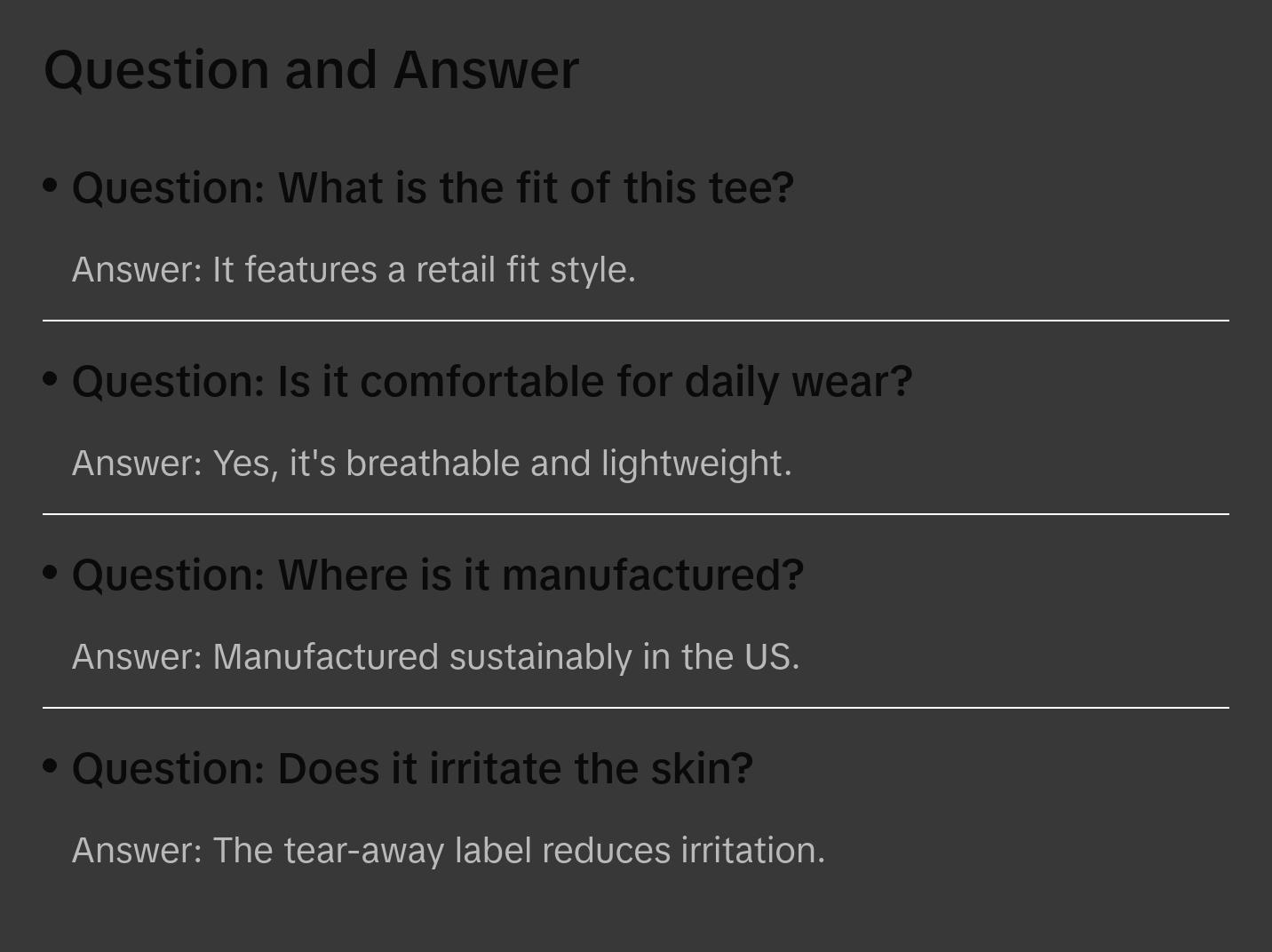This screenshot has height=952, width=1272.
Task: Click the bullet before the comfort question
Action: 51,379
